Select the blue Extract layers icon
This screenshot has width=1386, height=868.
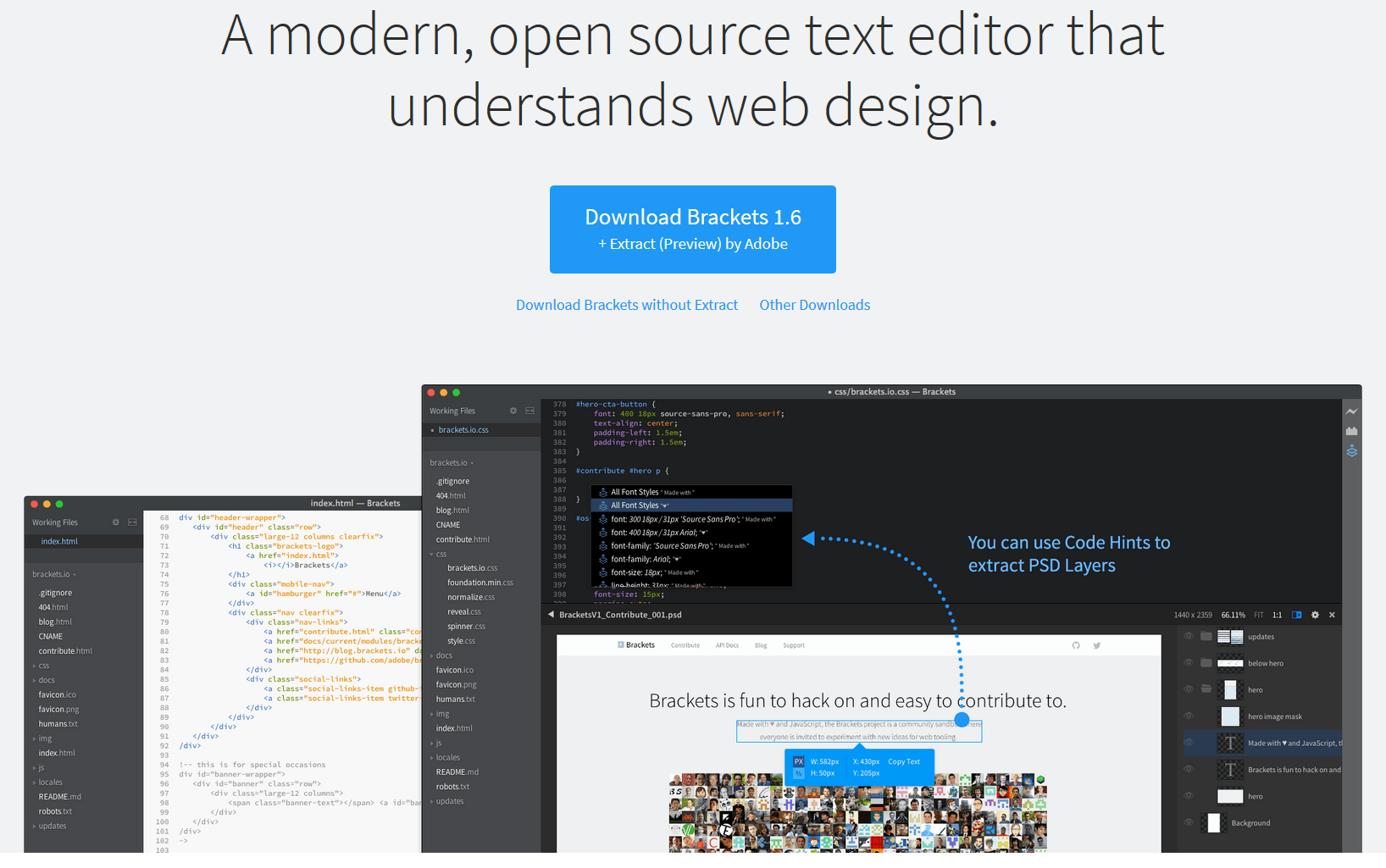(1351, 451)
